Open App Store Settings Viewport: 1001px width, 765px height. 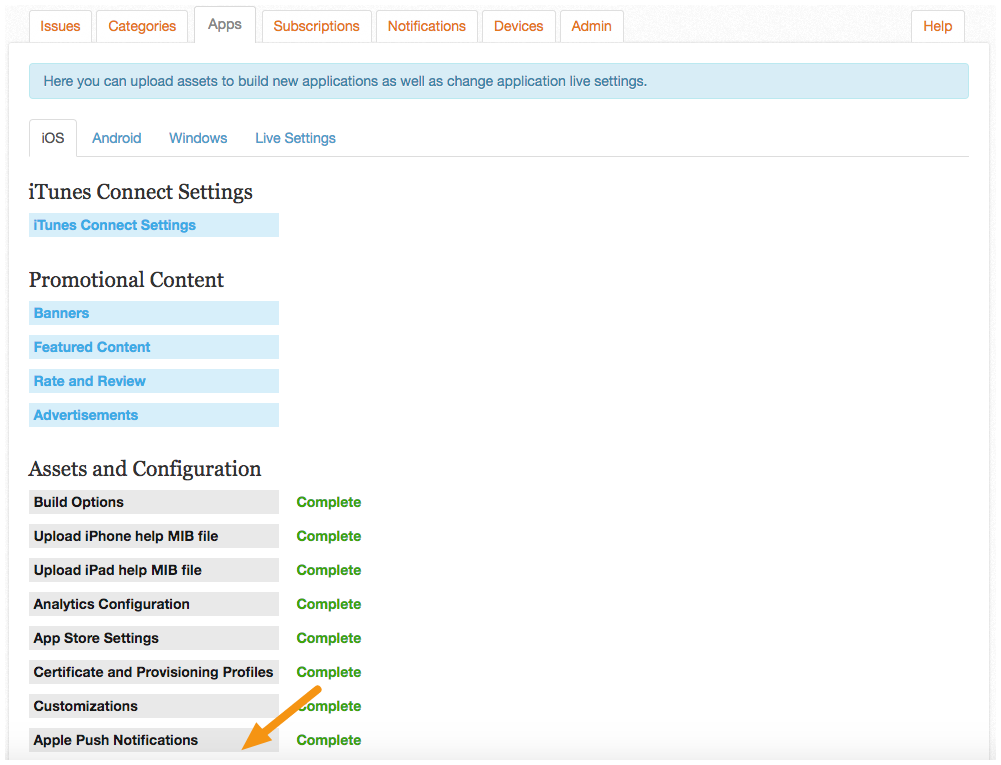coord(154,638)
